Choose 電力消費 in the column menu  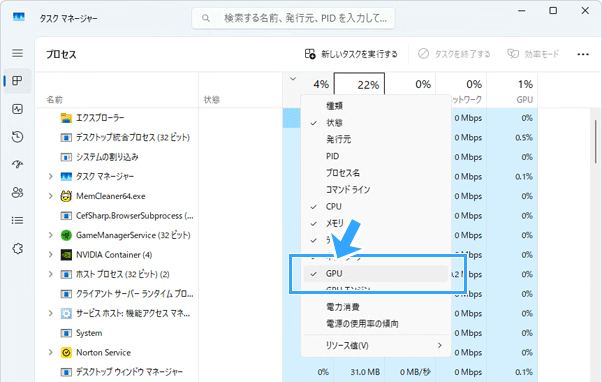click(375, 307)
